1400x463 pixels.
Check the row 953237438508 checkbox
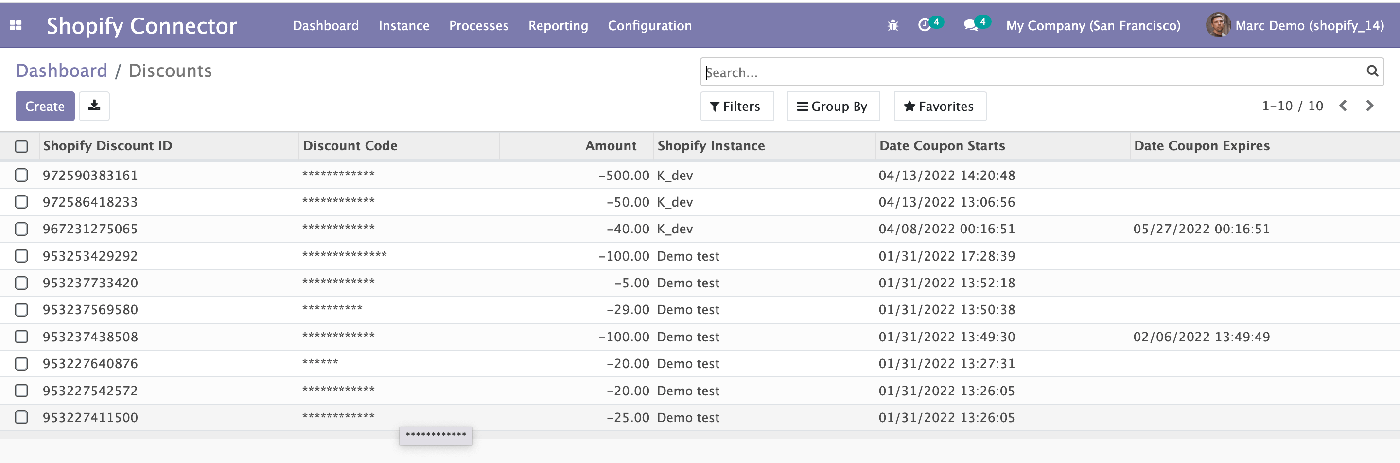(21, 337)
